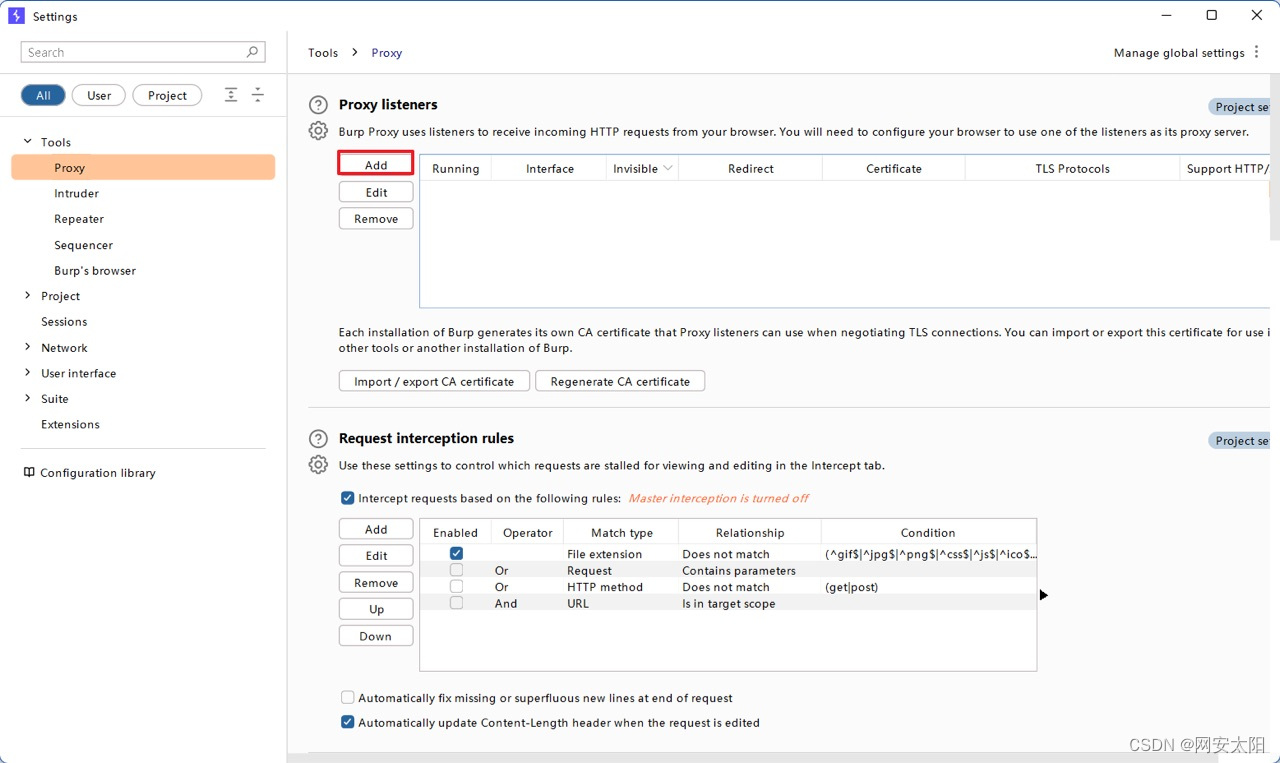Click the black arrow beside rules table
This screenshot has height=763, width=1280.
click(x=1044, y=595)
